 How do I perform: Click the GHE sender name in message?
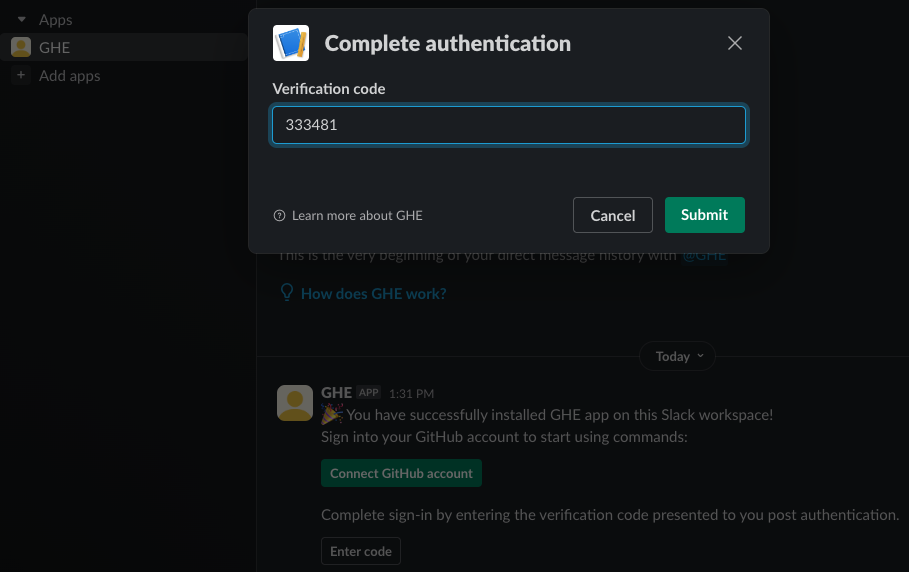[x=336, y=393]
